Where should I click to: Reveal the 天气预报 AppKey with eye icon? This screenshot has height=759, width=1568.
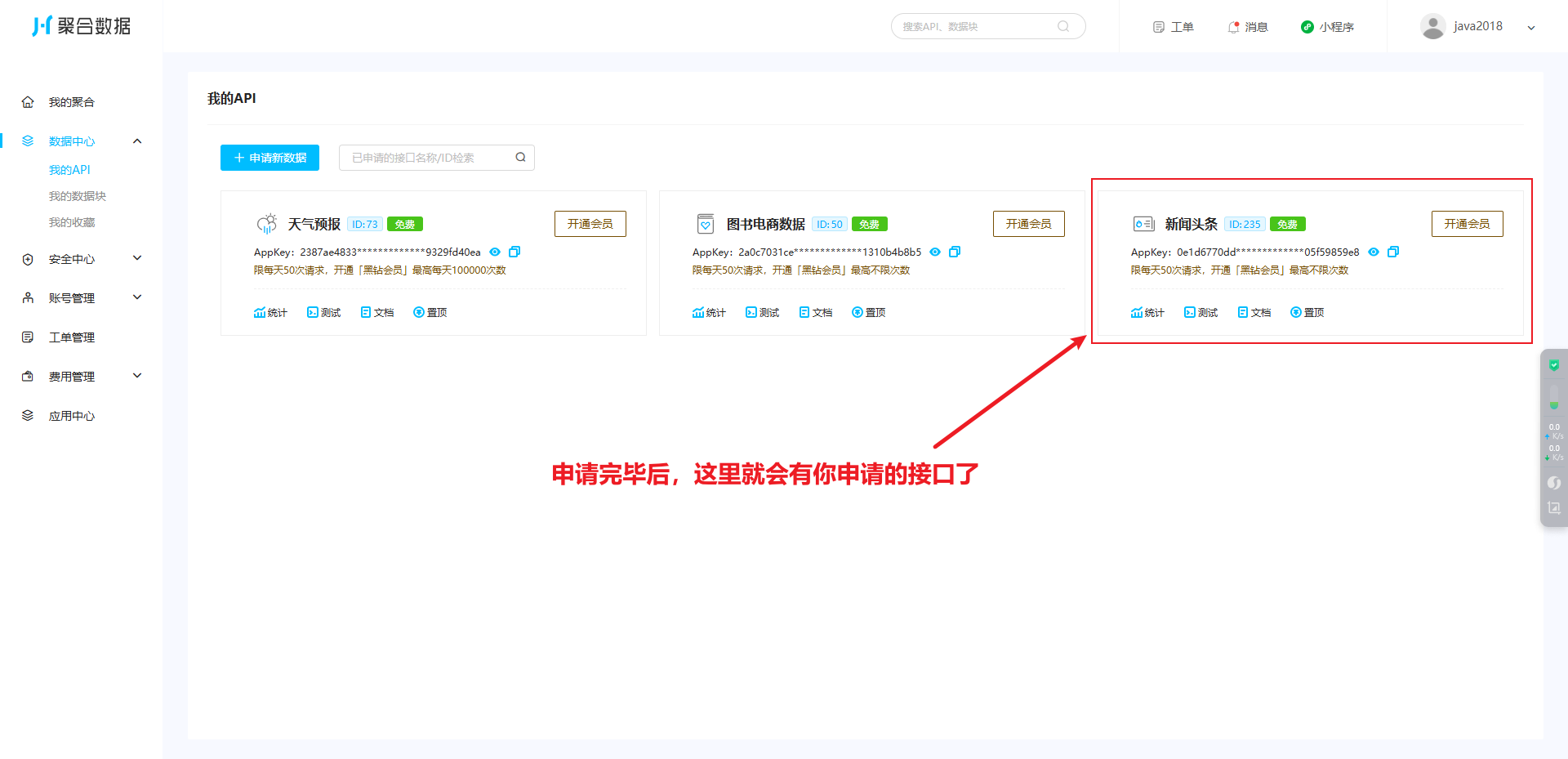pyautogui.click(x=495, y=252)
